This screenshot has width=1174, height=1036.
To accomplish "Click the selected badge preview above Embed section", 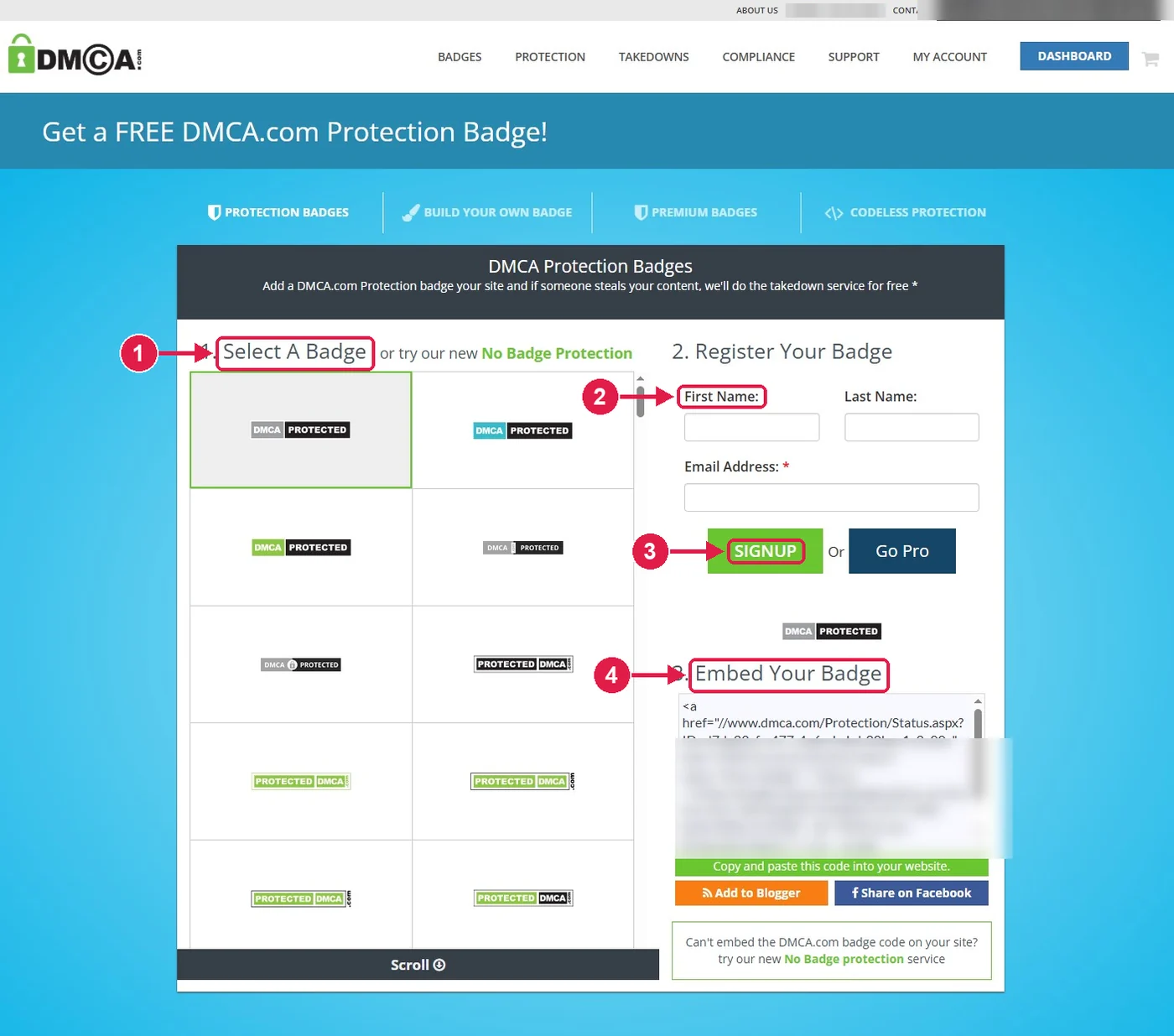I will 831,632.
